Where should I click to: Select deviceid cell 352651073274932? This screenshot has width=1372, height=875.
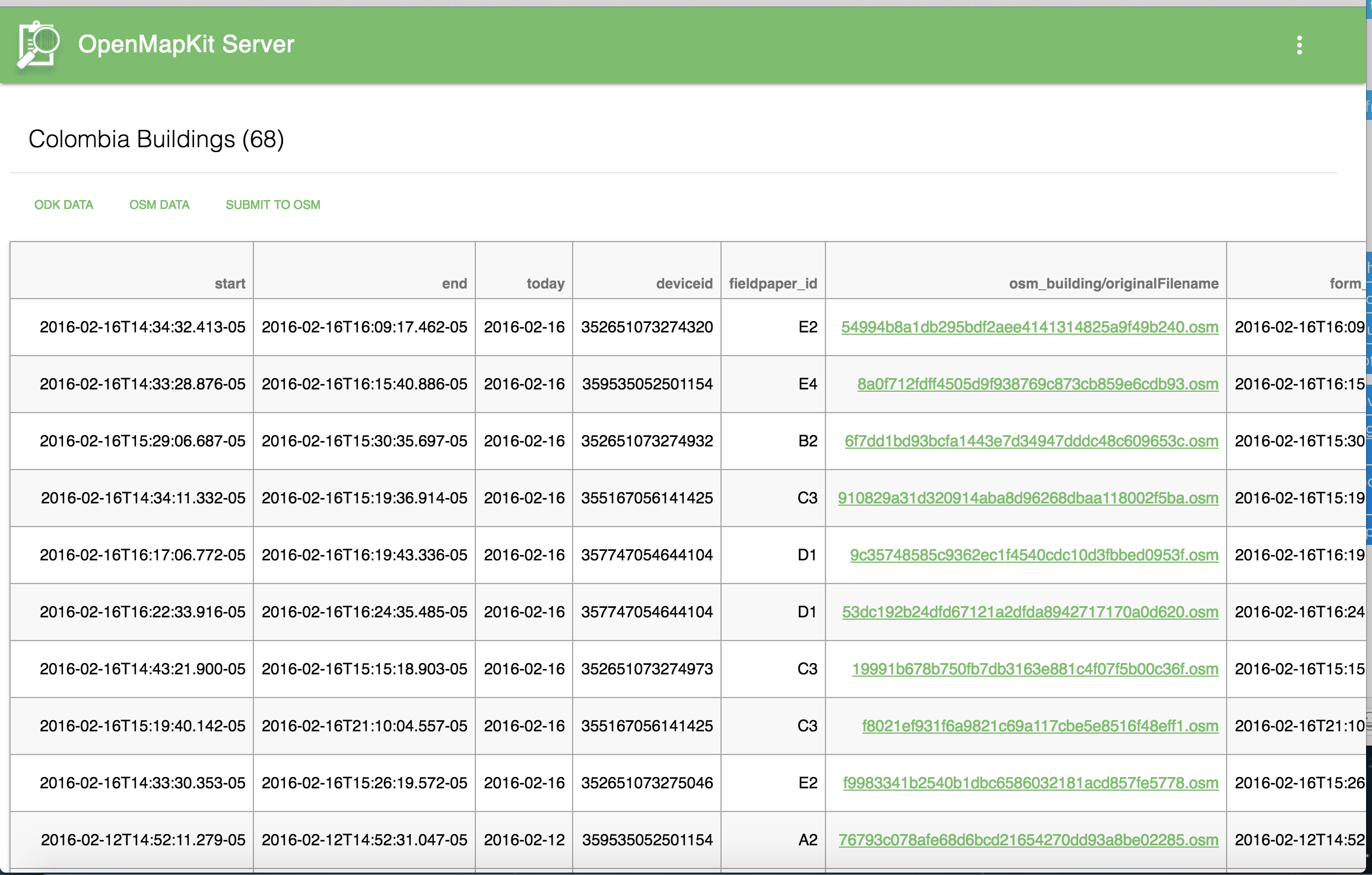click(x=647, y=441)
